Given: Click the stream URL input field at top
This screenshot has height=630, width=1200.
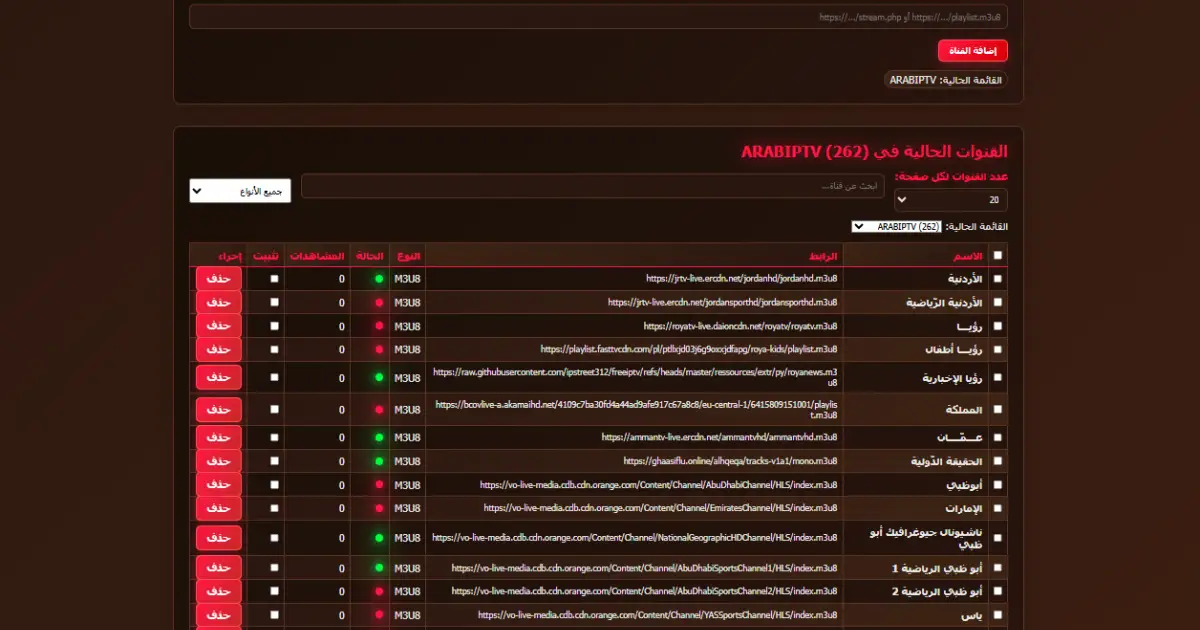Looking at the screenshot, I should coord(598,17).
